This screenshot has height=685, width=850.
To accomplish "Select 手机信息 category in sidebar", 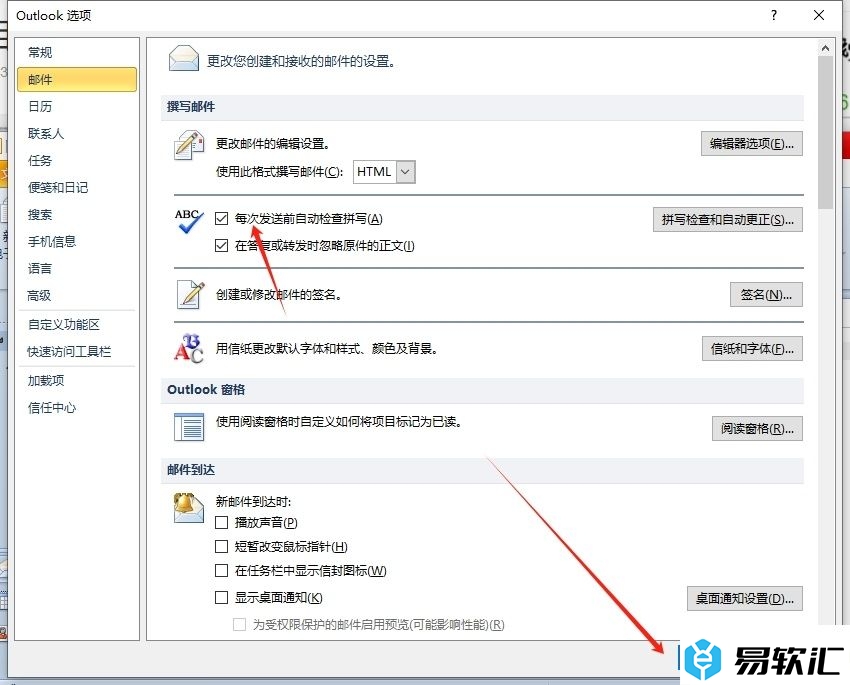I will coord(76,241).
